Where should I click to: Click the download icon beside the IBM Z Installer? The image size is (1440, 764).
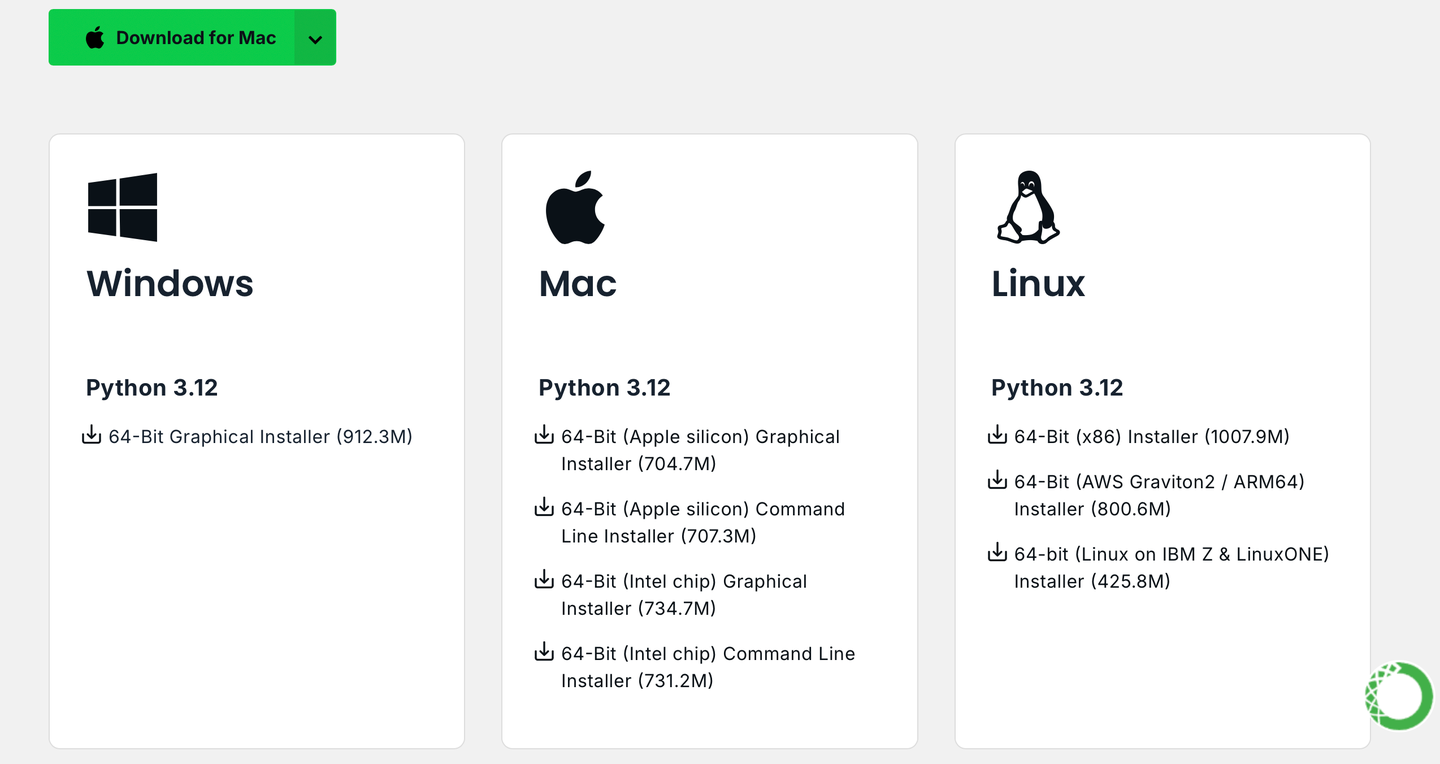pos(997,552)
